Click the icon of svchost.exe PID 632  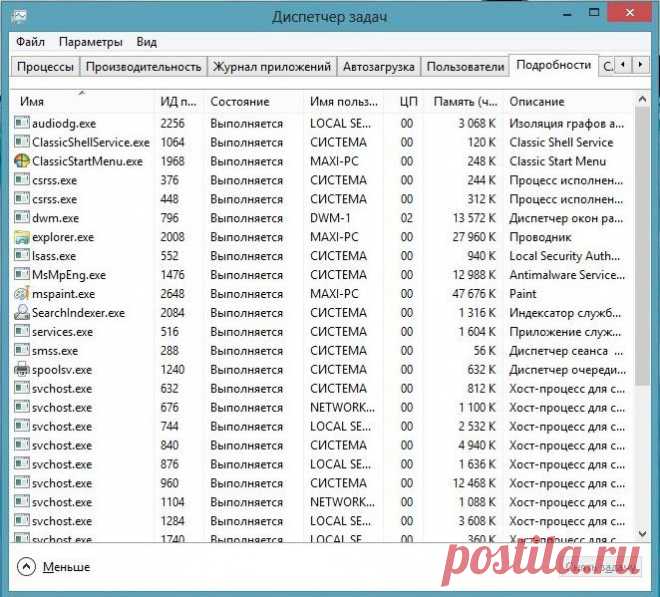21,388
